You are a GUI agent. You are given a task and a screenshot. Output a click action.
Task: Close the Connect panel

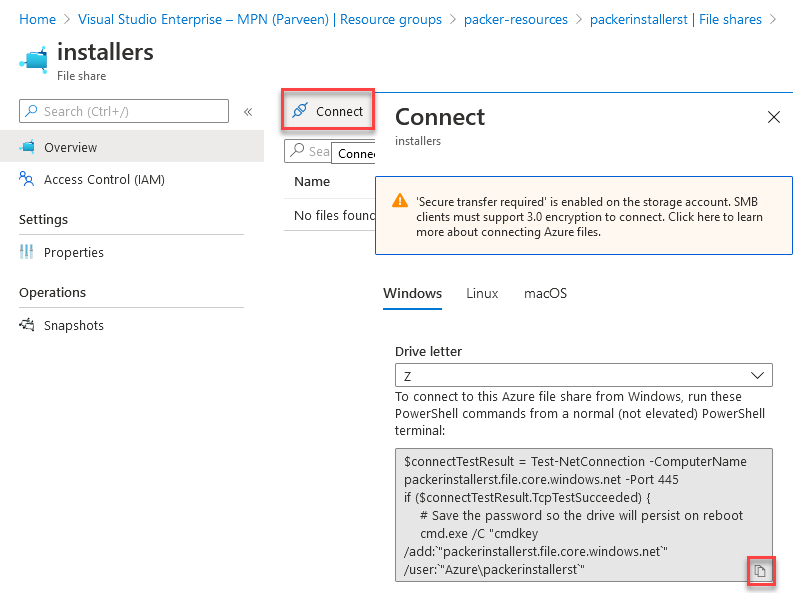click(x=773, y=117)
